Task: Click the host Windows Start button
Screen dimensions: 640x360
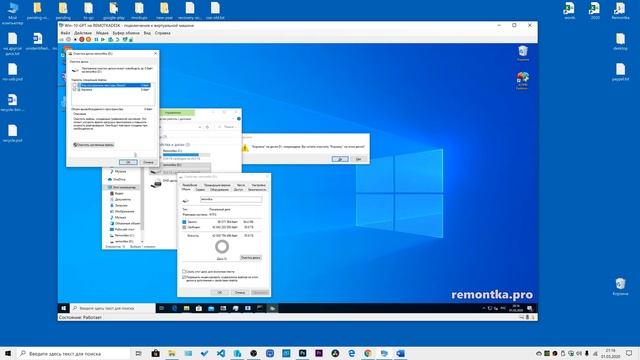Action: (8, 353)
